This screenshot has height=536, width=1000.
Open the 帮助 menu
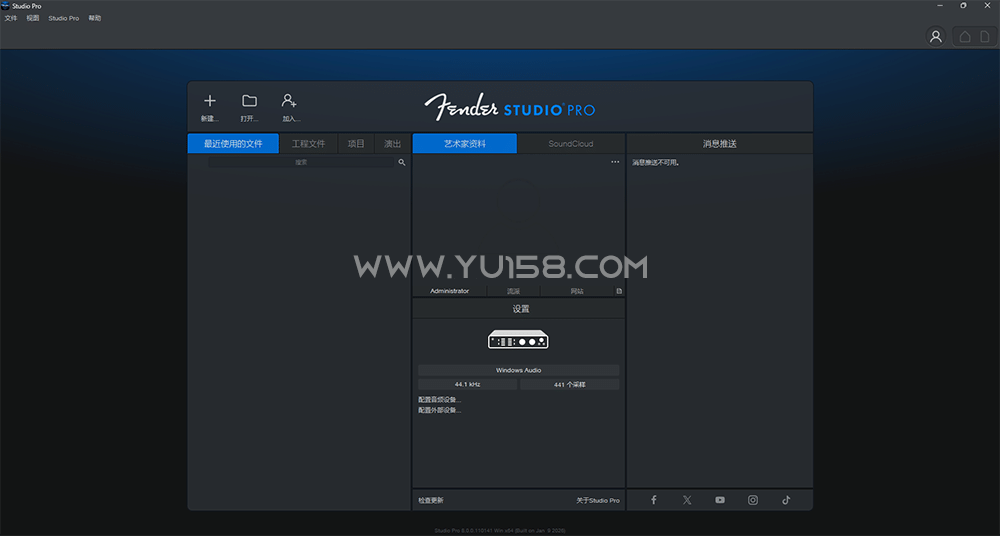(94, 18)
